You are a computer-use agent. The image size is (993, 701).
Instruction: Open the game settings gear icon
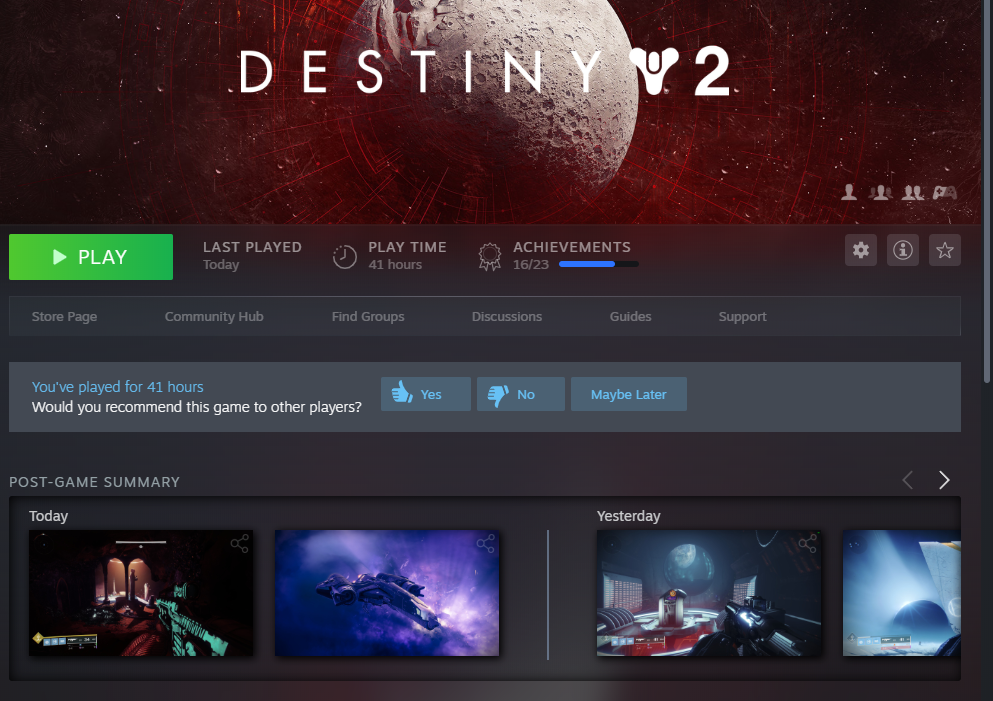(861, 250)
